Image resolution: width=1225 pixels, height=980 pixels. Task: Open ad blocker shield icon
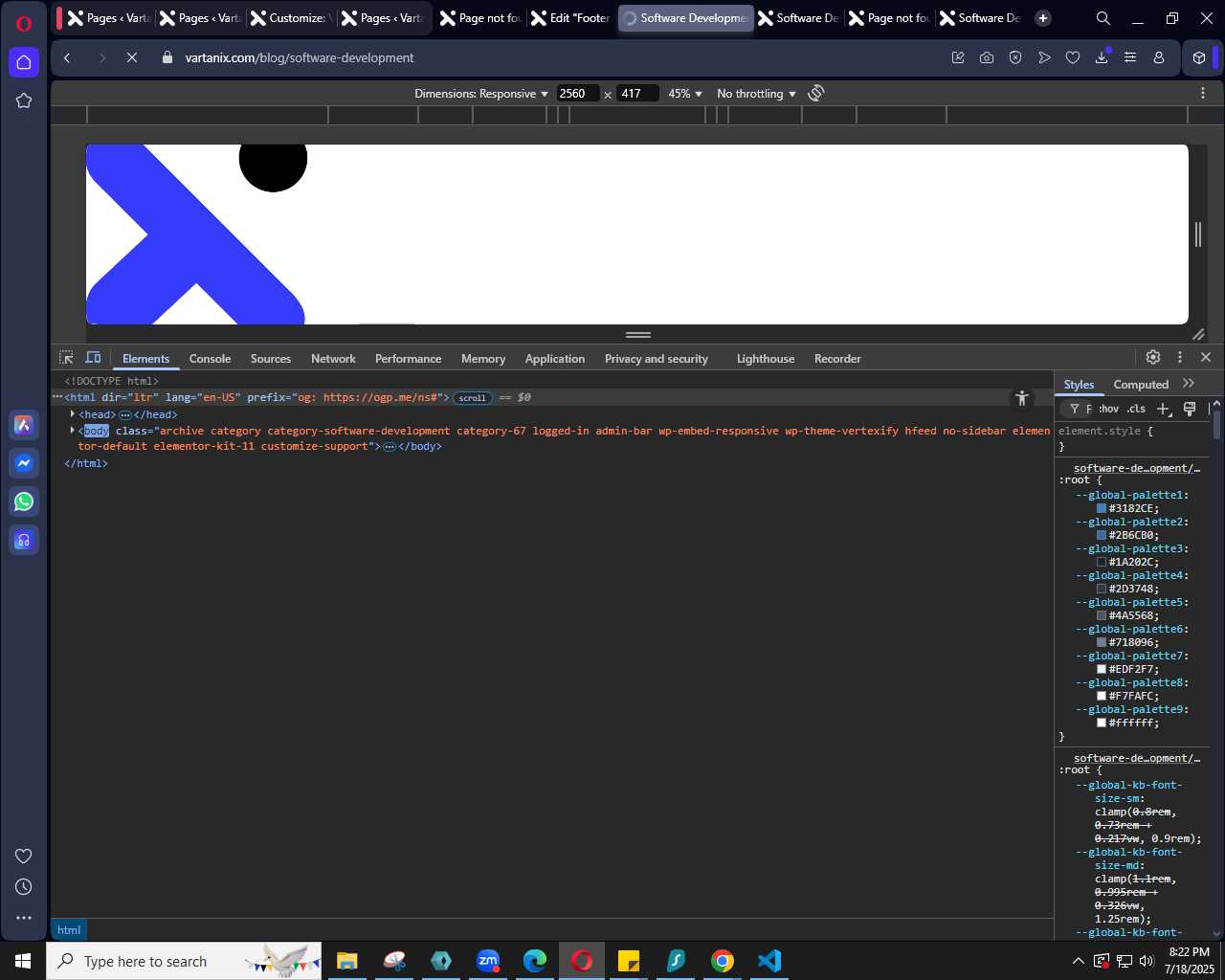click(1015, 57)
